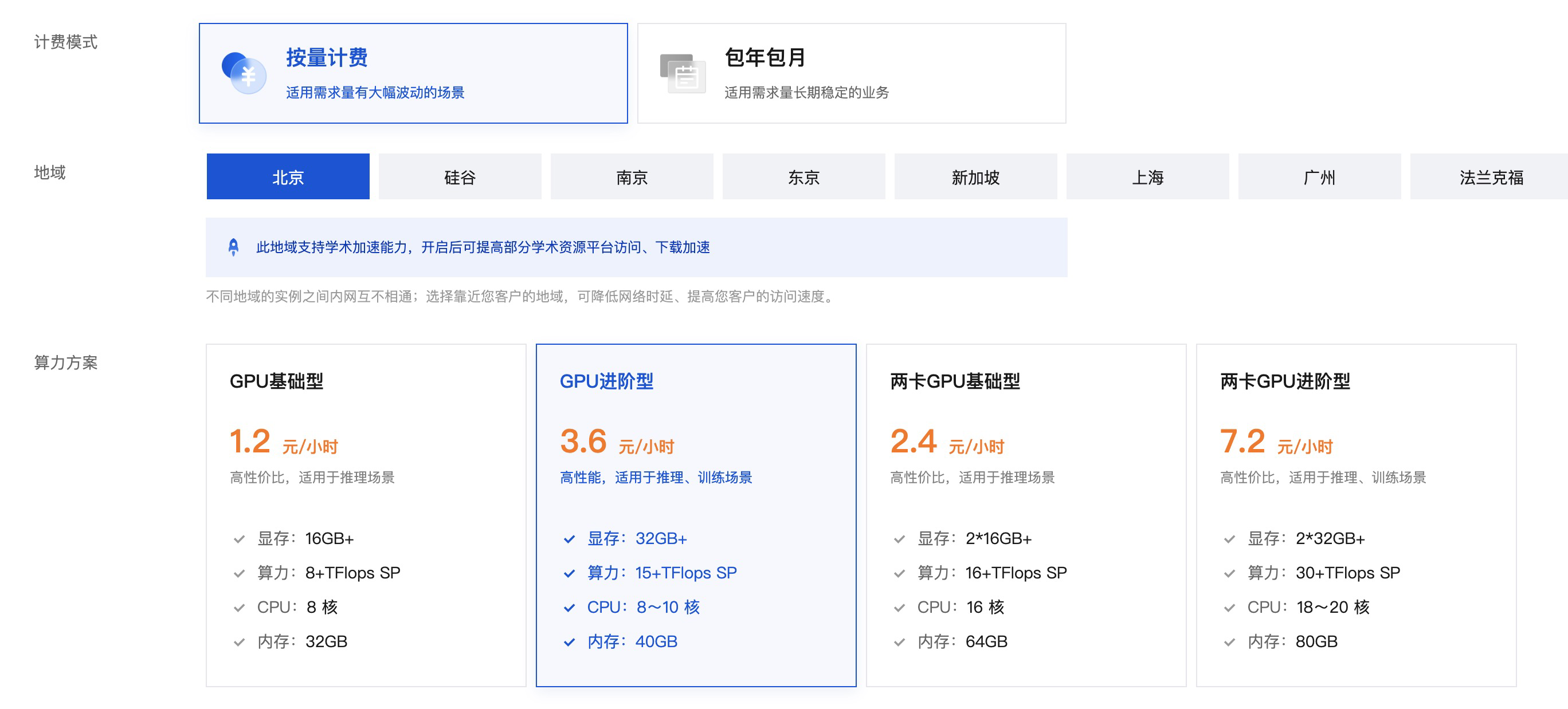This screenshot has height=709, width=1568.
Task: Click the academic acceleration banner text link
Action: 483,247
